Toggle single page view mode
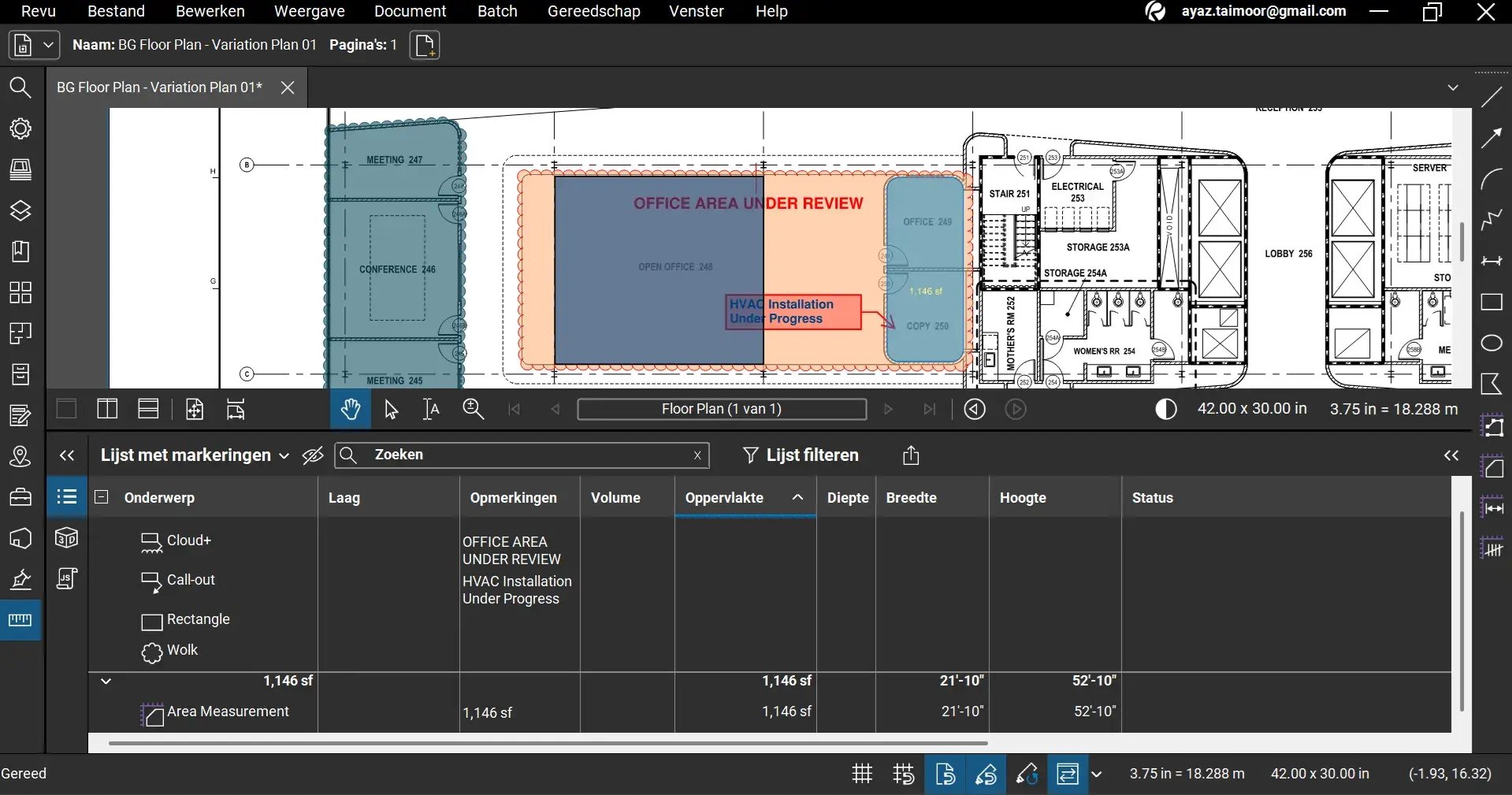1512x795 pixels. [x=67, y=409]
